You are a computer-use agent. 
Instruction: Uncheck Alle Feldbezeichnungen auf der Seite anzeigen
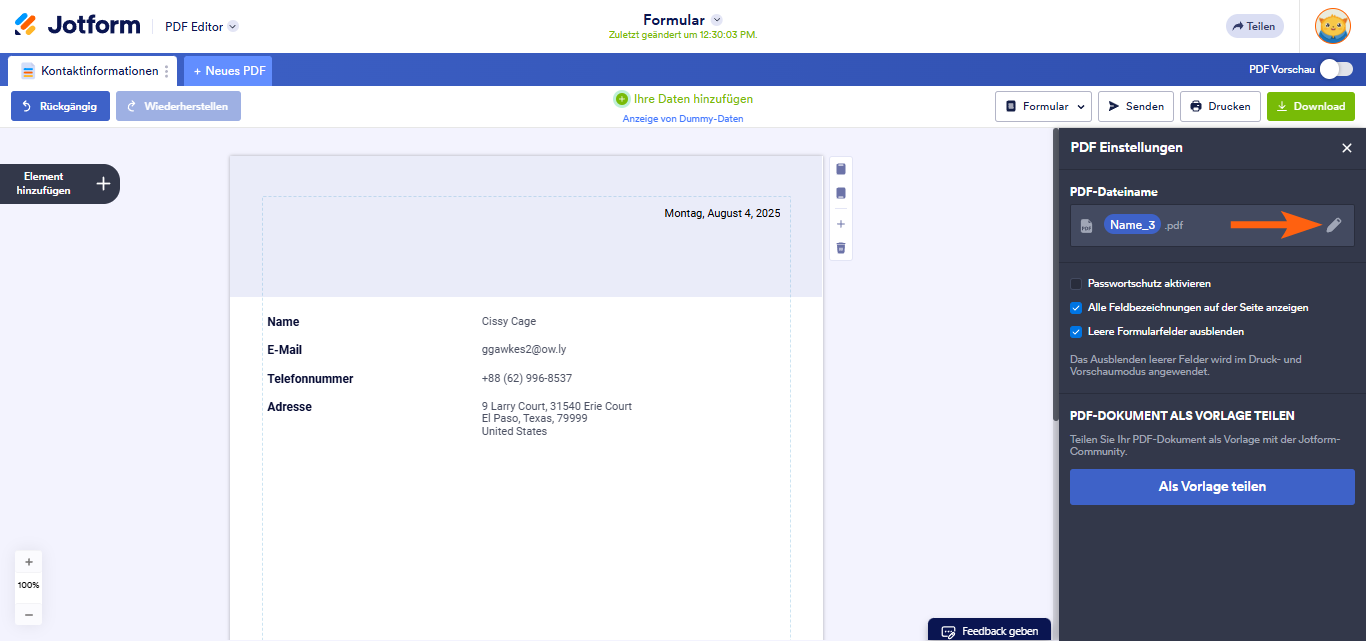1076,308
